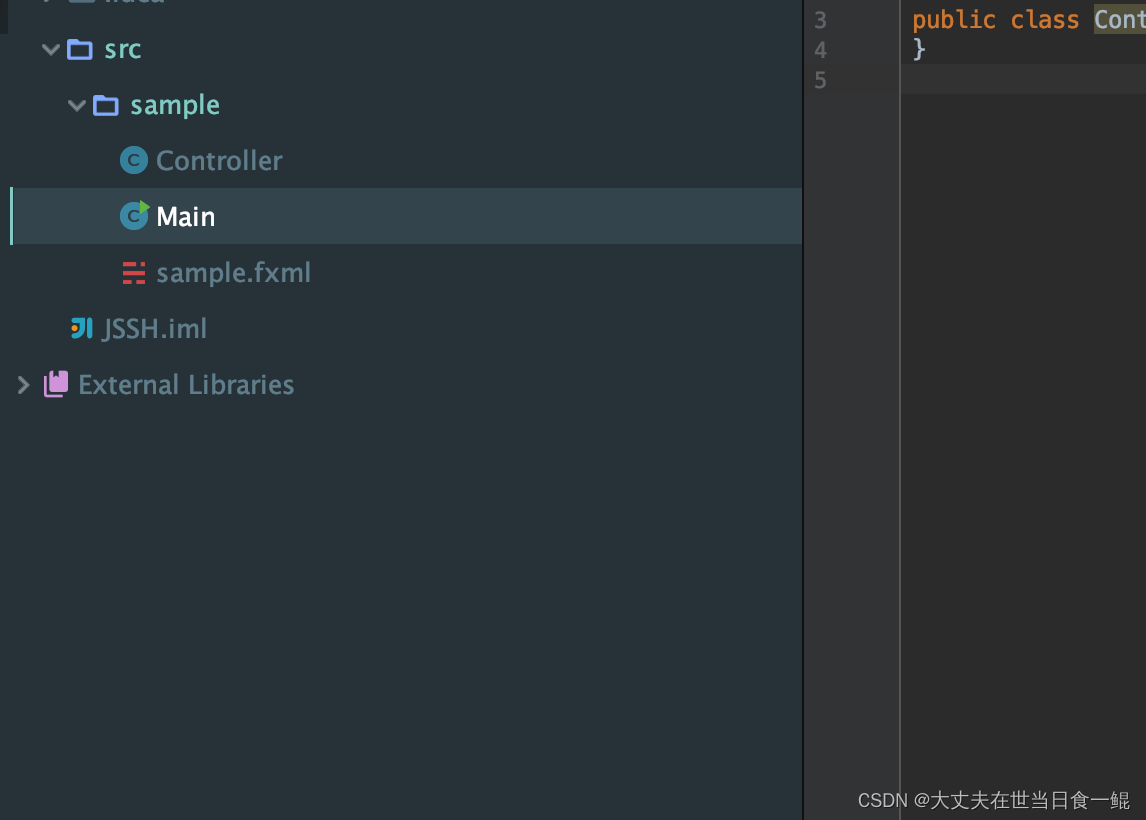The image size is (1146, 820).
Task: Select the Main class in tree
Action: [x=186, y=216]
